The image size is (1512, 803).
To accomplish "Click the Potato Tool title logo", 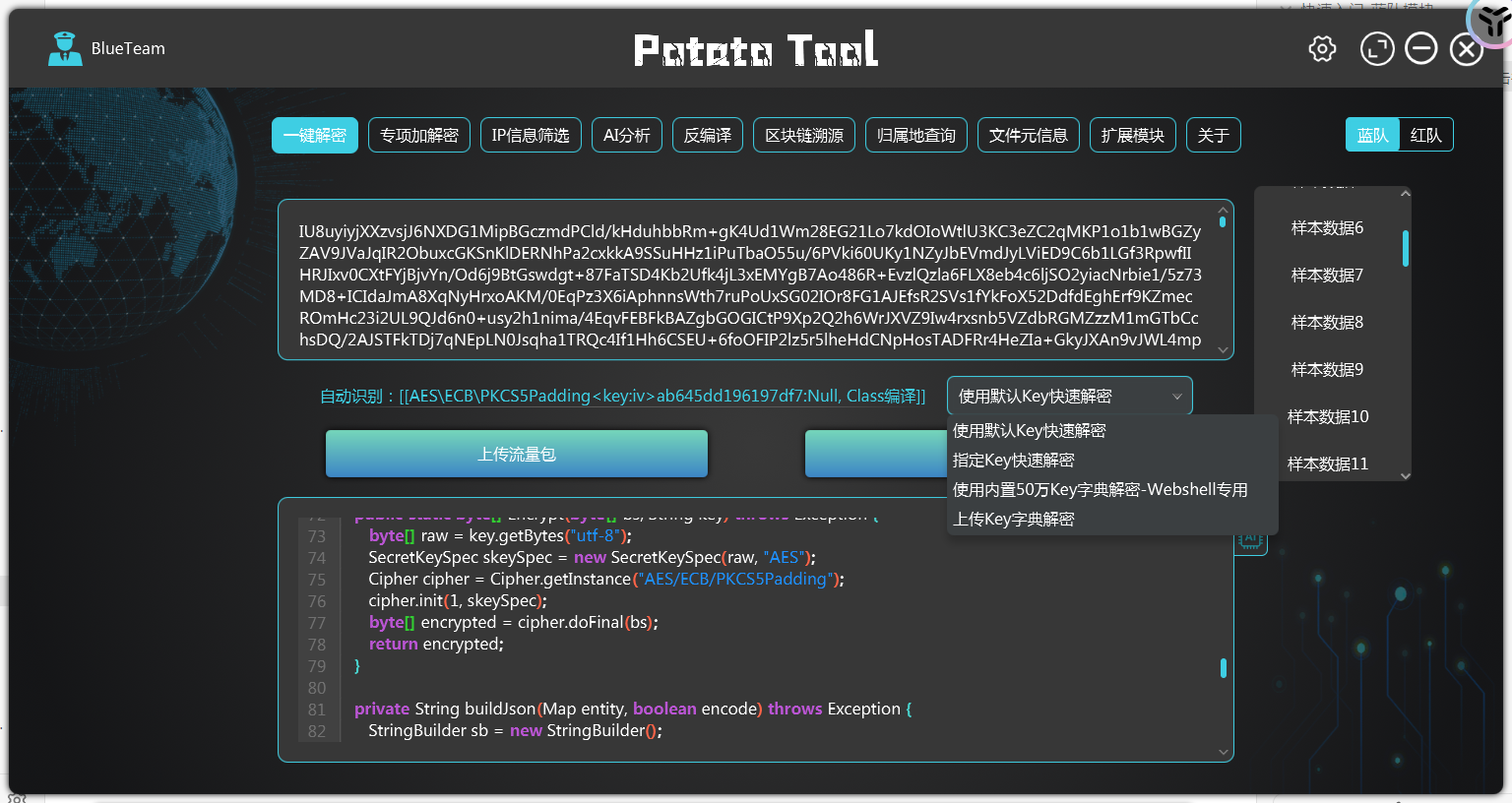I will [756, 49].
